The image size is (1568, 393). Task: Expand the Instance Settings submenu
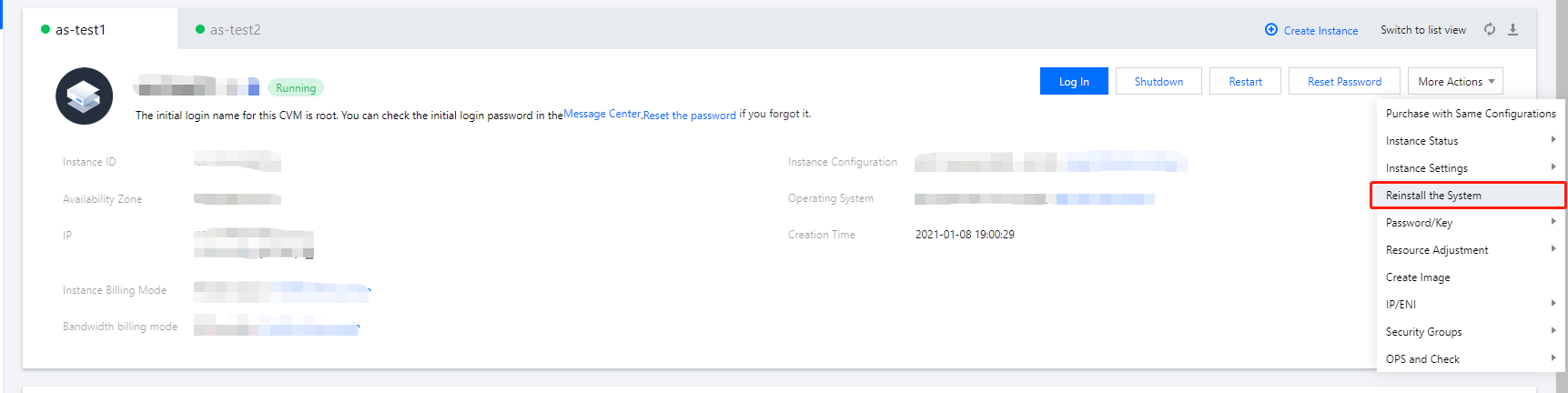1470,168
